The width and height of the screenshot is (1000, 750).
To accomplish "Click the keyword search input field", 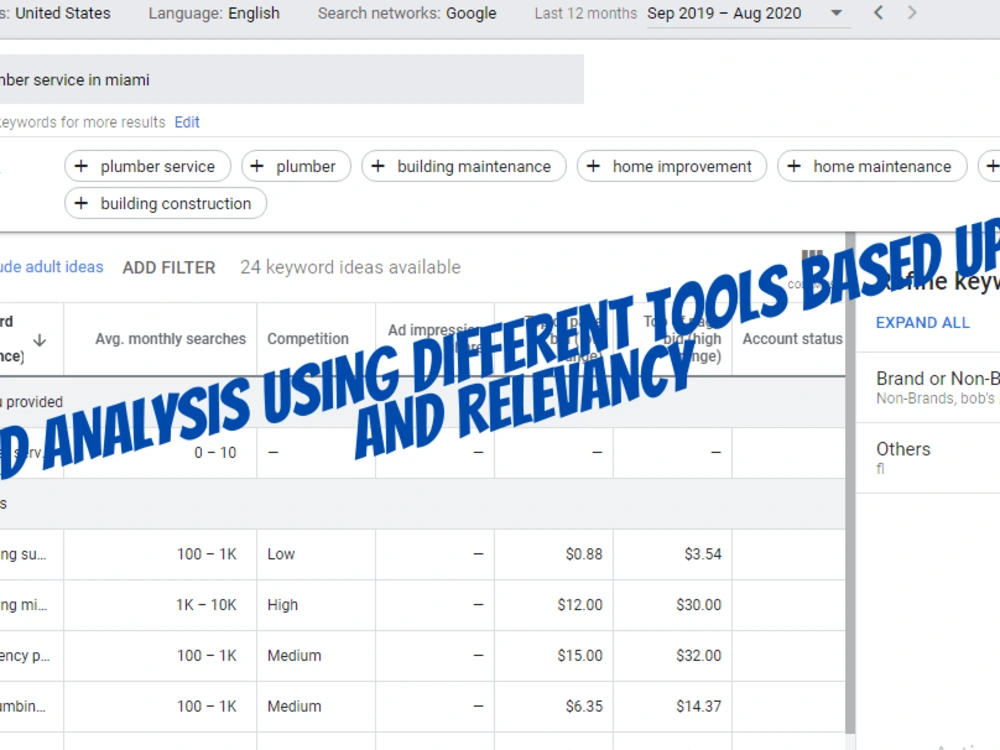I will click(x=291, y=80).
